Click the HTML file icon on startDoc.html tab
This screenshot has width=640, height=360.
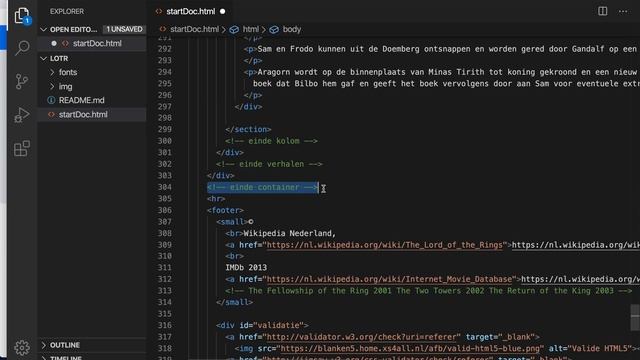(159, 11)
